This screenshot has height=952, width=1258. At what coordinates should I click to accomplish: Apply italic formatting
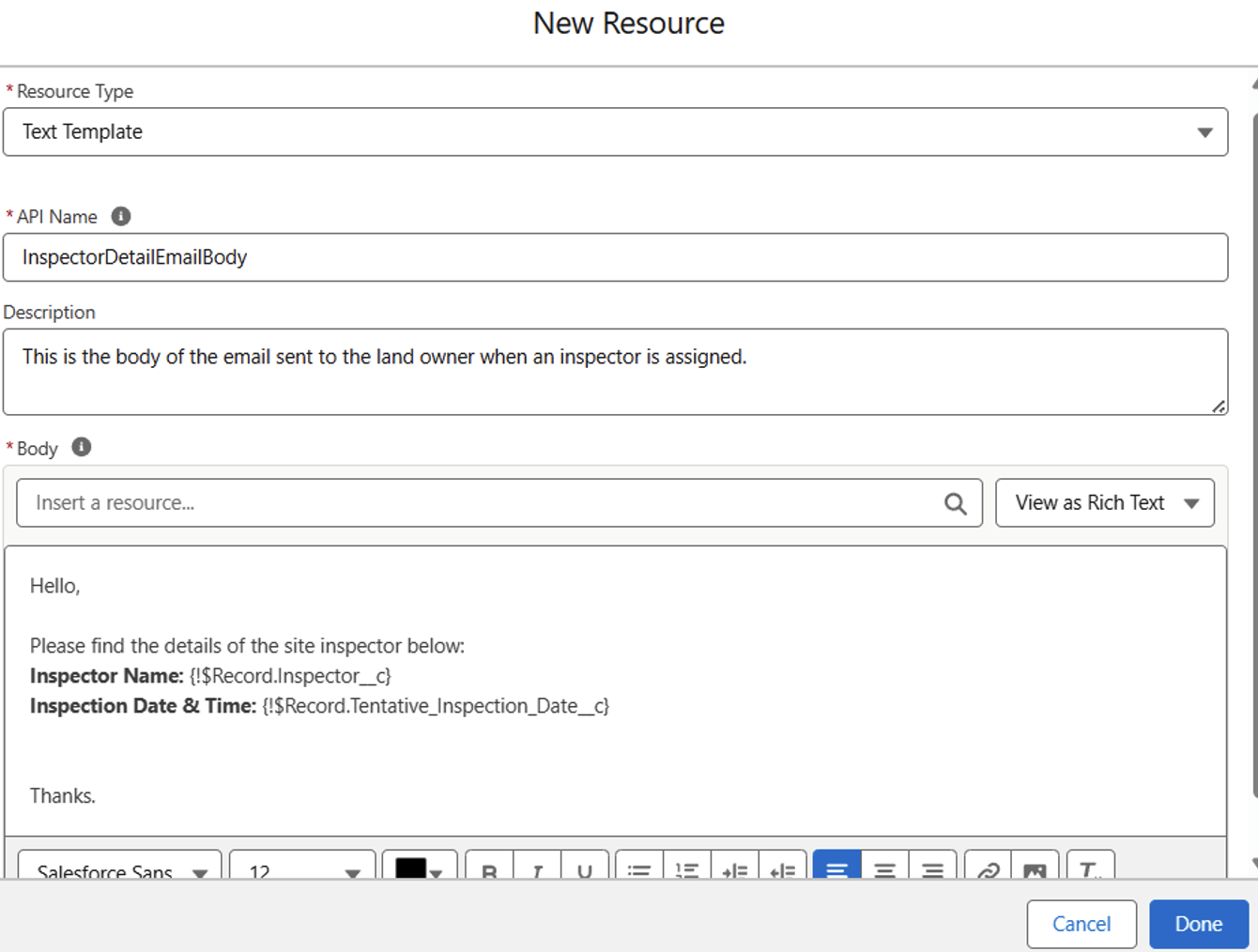click(537, 871)
